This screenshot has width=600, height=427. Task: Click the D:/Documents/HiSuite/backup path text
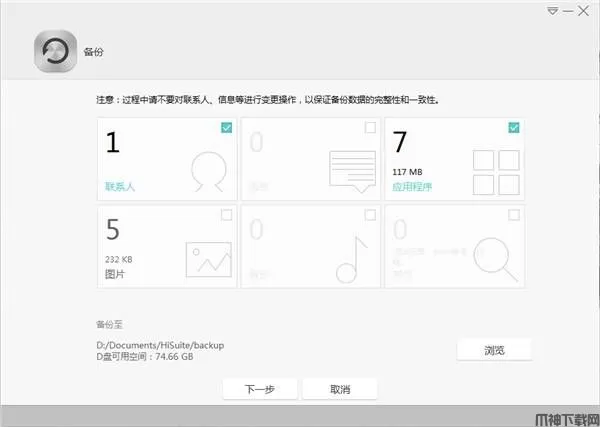[x=160, y=345]
